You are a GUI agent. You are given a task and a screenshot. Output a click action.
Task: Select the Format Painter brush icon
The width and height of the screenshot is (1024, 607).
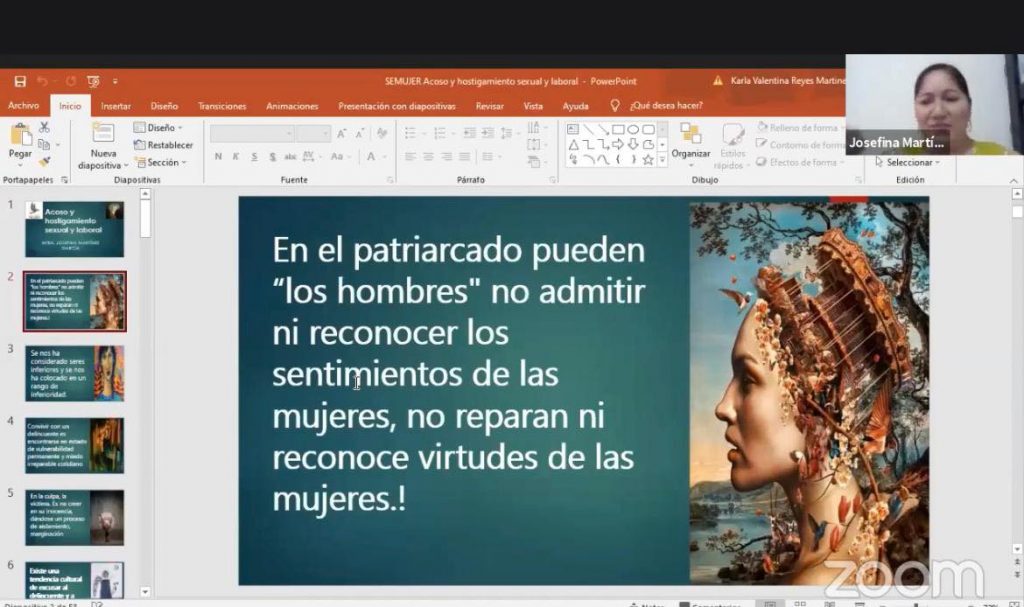click(44, 161)
